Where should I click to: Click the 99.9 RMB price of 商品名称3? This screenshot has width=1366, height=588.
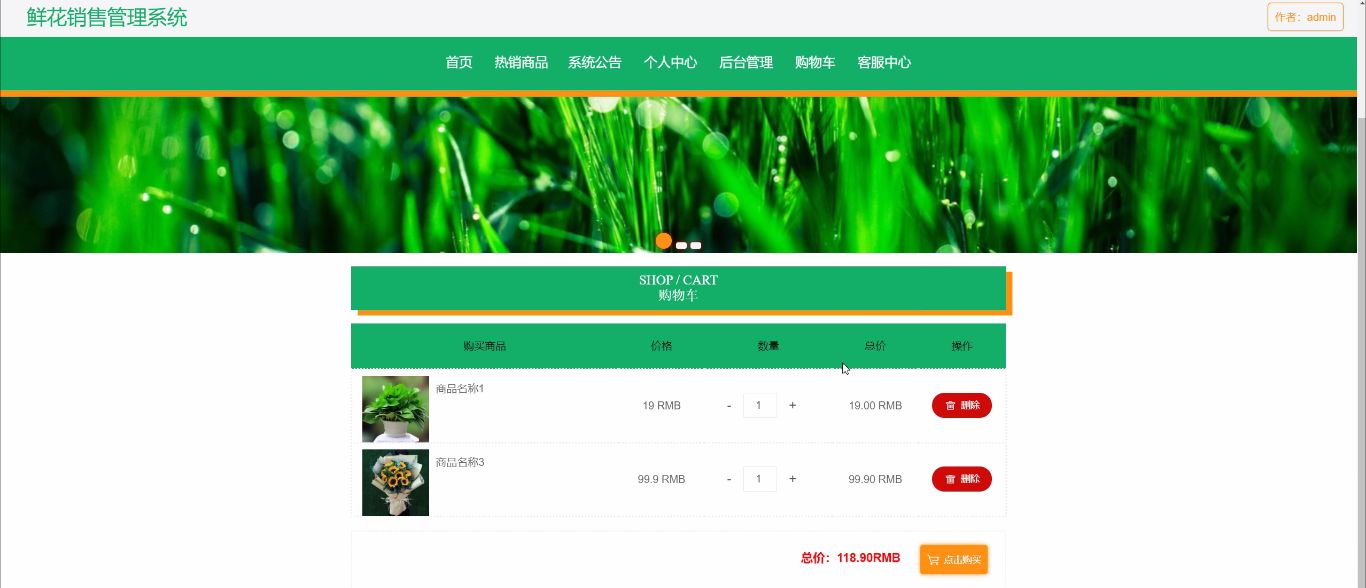click(662, 480)
